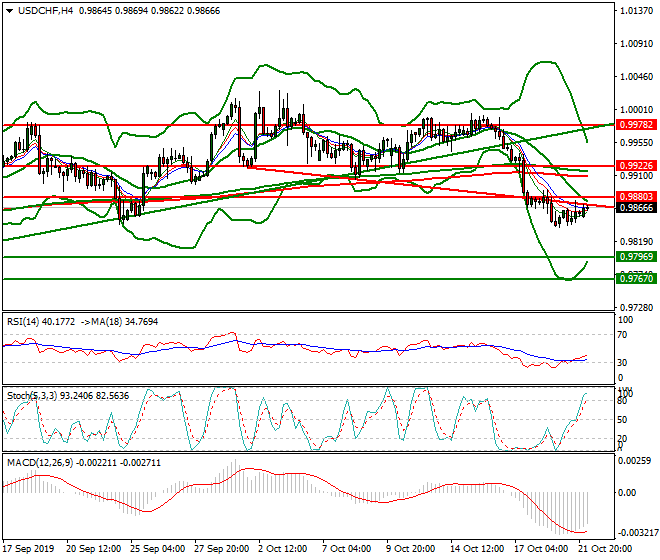The image size is (660, 560).
Task: Click the current price label 0.98666
Action: [x=636, y=208]
